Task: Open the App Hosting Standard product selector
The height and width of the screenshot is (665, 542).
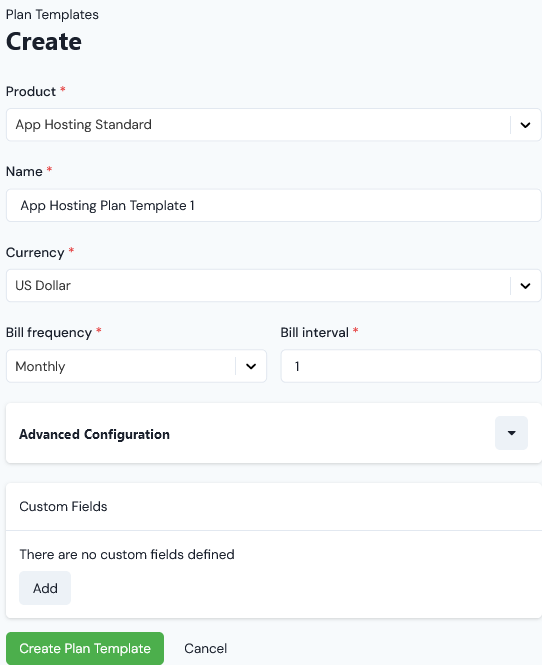Action: point(274,125)
